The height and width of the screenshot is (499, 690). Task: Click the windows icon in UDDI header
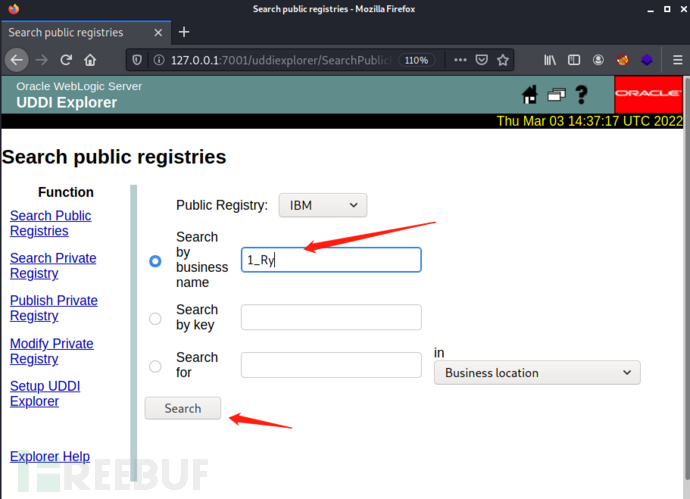pyautogui.click(x=556, y=95)
